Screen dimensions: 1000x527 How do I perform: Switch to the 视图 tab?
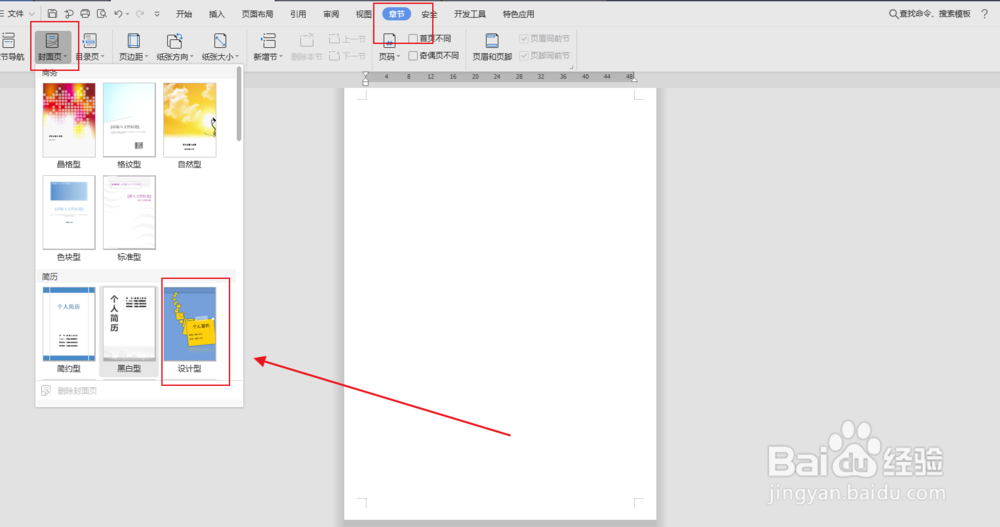tap(364, 14)
